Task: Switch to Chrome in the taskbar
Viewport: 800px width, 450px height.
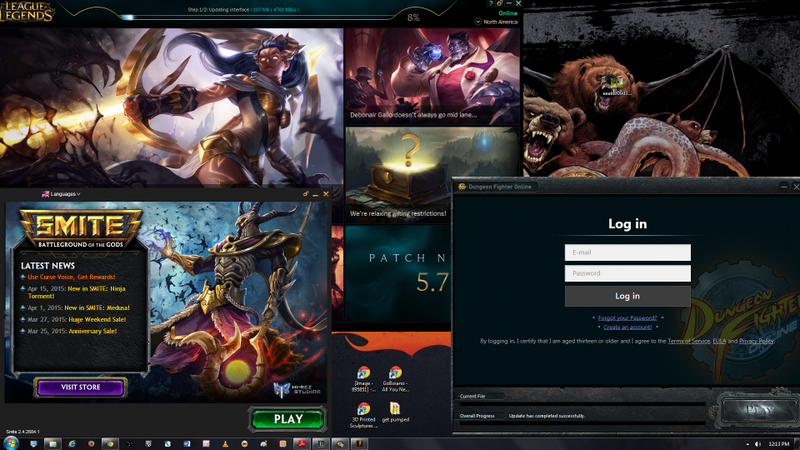Action: [110, 444]
